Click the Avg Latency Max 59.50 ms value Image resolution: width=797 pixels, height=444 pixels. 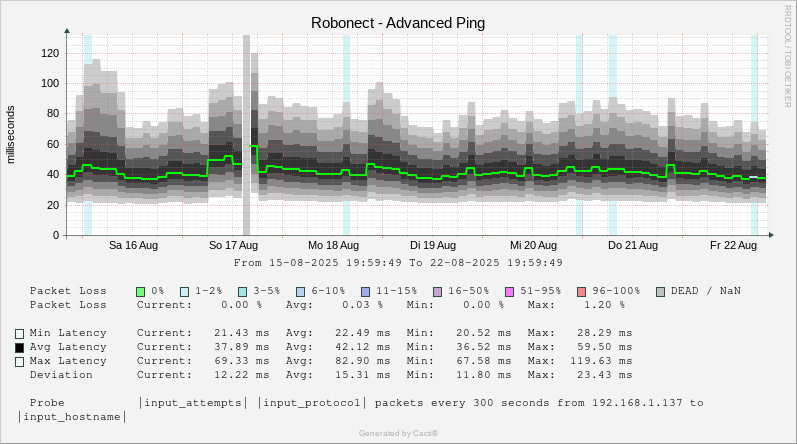(x=605, y=347)
